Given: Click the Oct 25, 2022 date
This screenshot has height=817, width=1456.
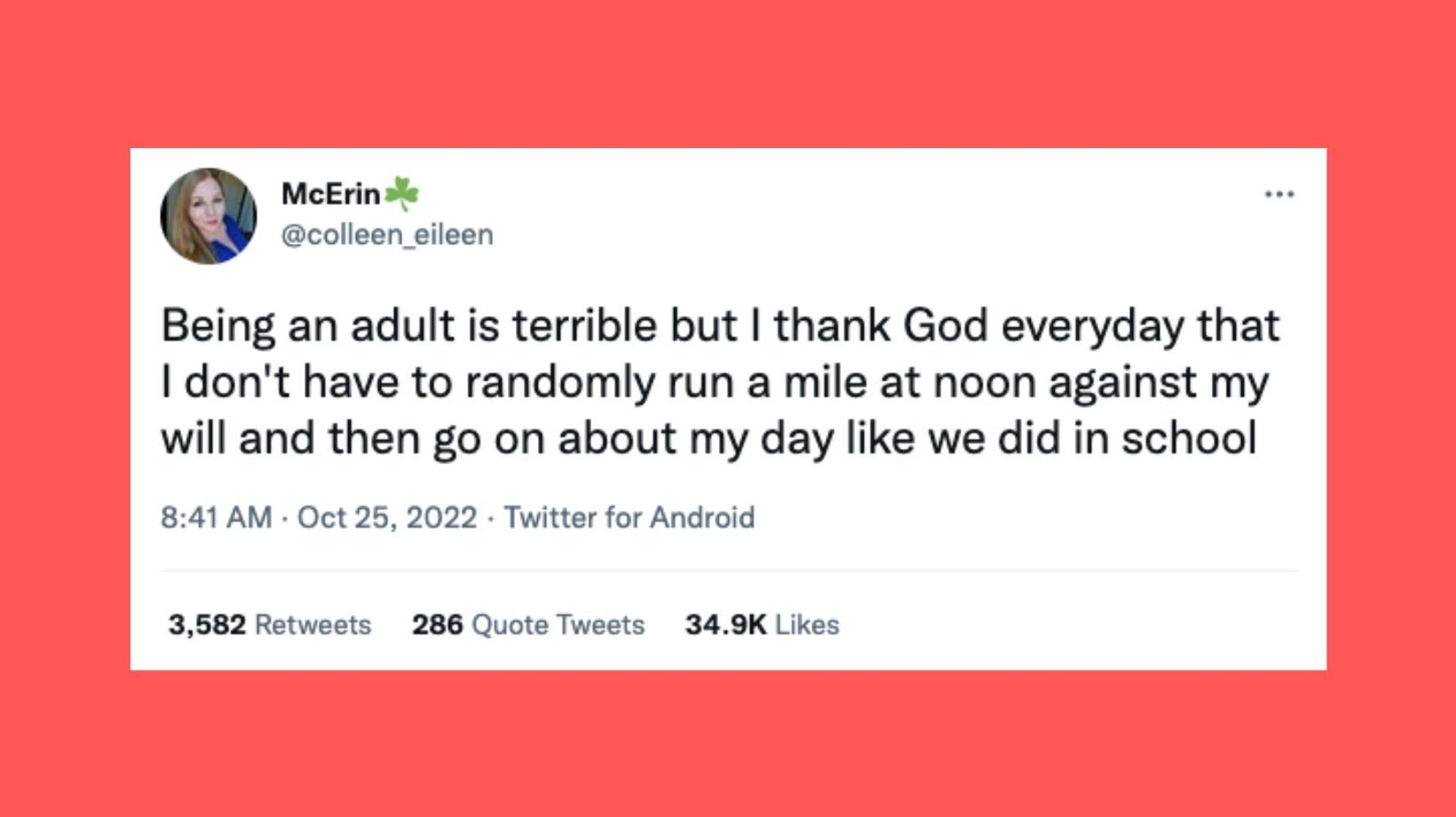Looking at the screenshot, I should [x=387, y=517].
